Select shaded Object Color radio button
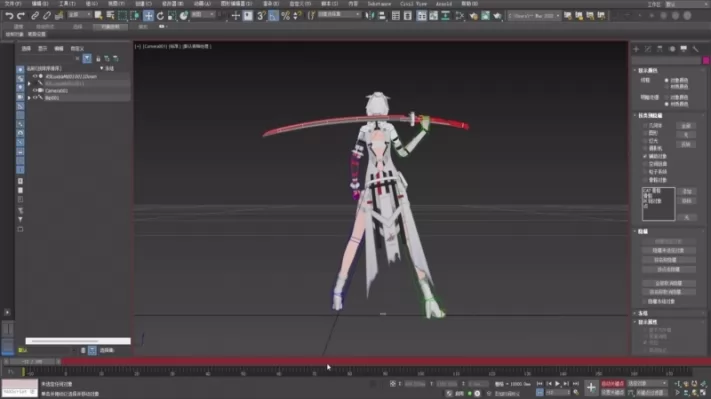The width and height of the screenshot is (711, 399). pyautogui.click(x=667, y=97)
